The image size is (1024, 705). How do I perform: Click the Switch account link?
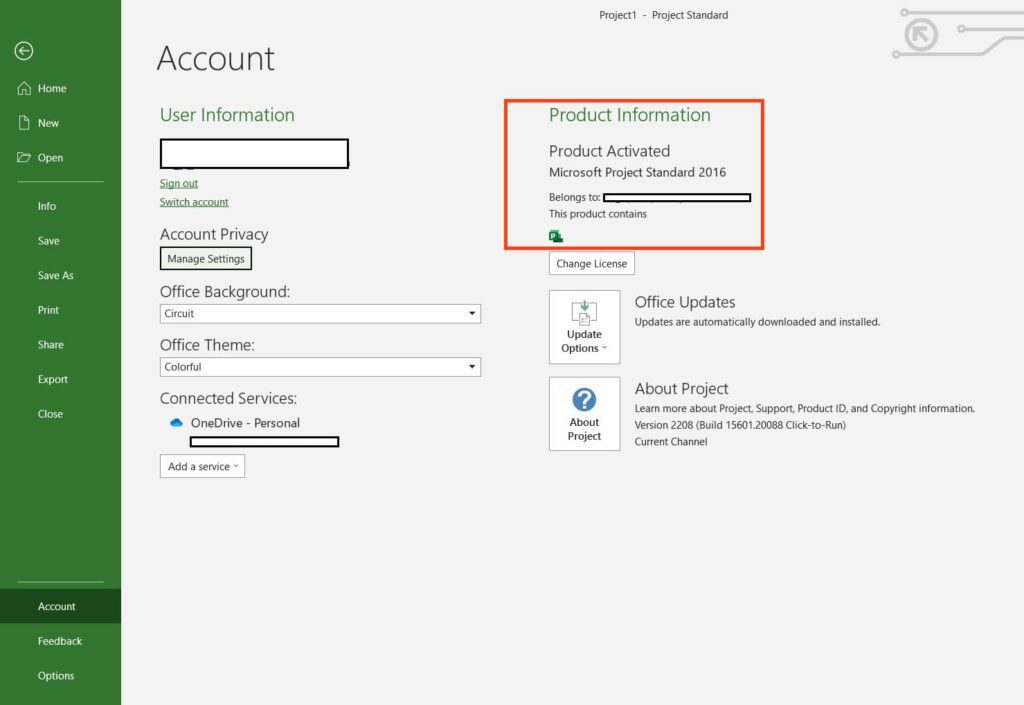point(194,202)
